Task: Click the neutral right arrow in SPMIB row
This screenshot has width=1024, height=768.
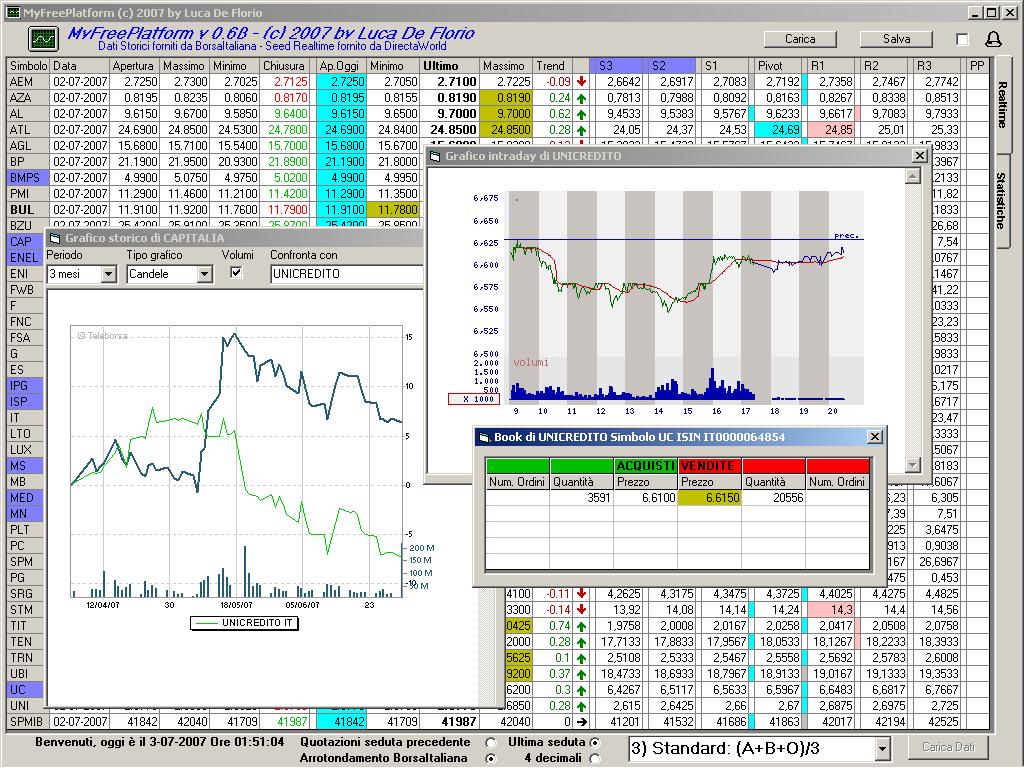Action: [581, 722]
